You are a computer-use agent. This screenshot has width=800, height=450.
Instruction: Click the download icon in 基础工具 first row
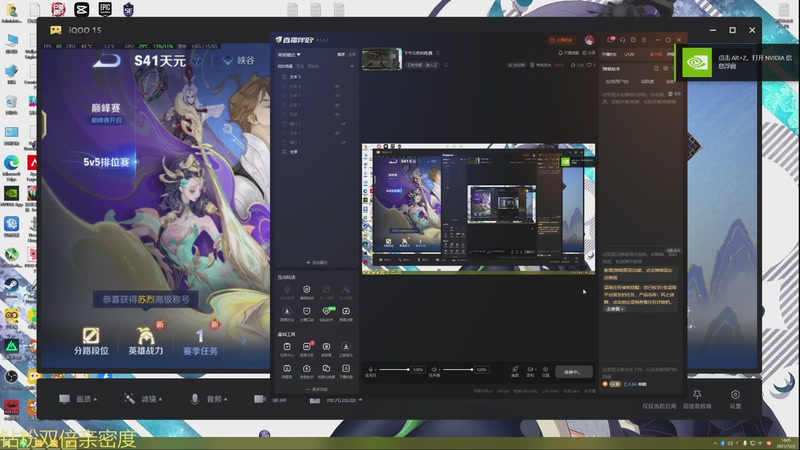(x=346, y=347)
